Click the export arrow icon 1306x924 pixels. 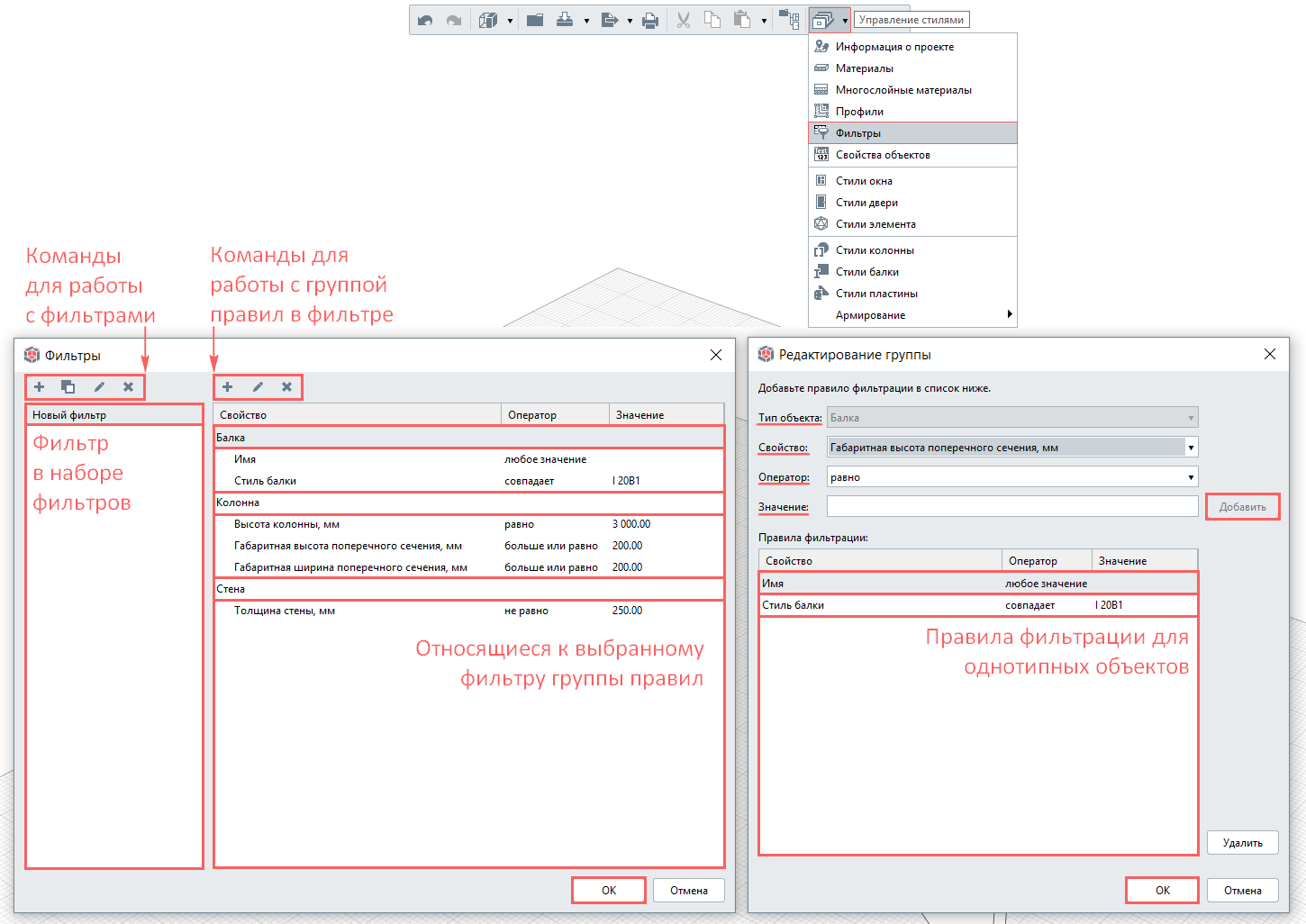[x=609, y=20]
